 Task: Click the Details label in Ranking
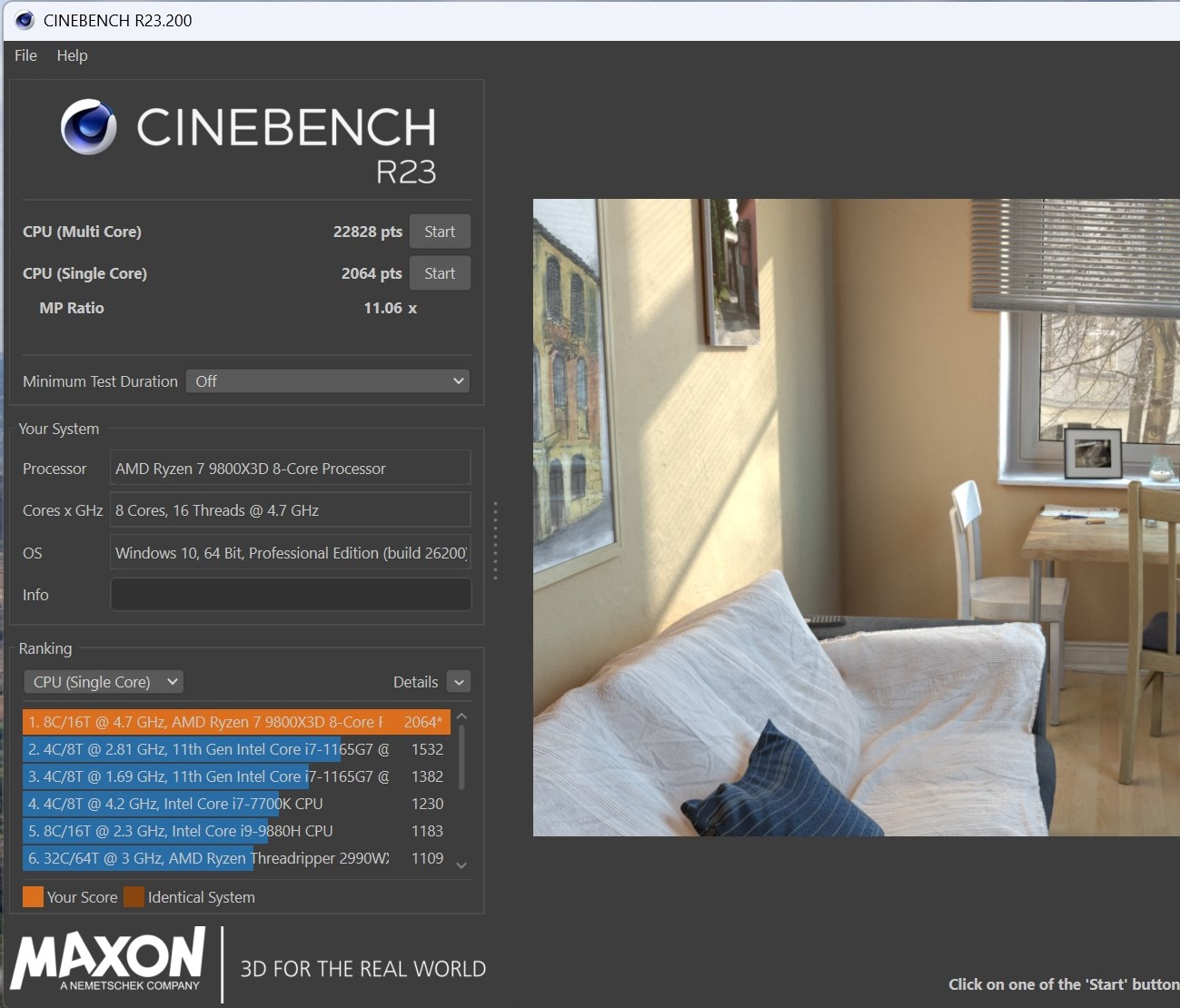(415, 682)
